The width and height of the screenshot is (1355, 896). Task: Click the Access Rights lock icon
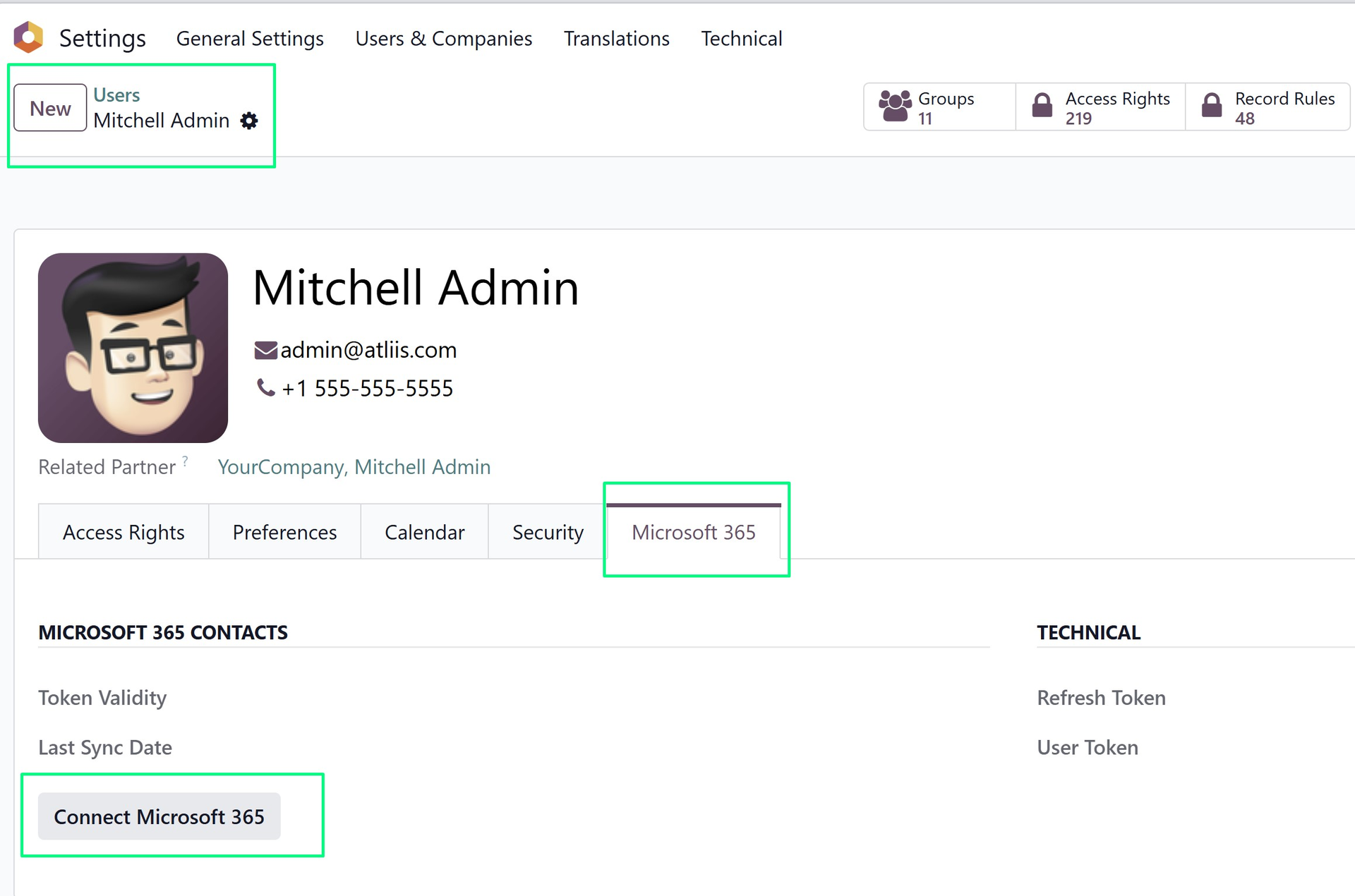(x=1042, y=106)
